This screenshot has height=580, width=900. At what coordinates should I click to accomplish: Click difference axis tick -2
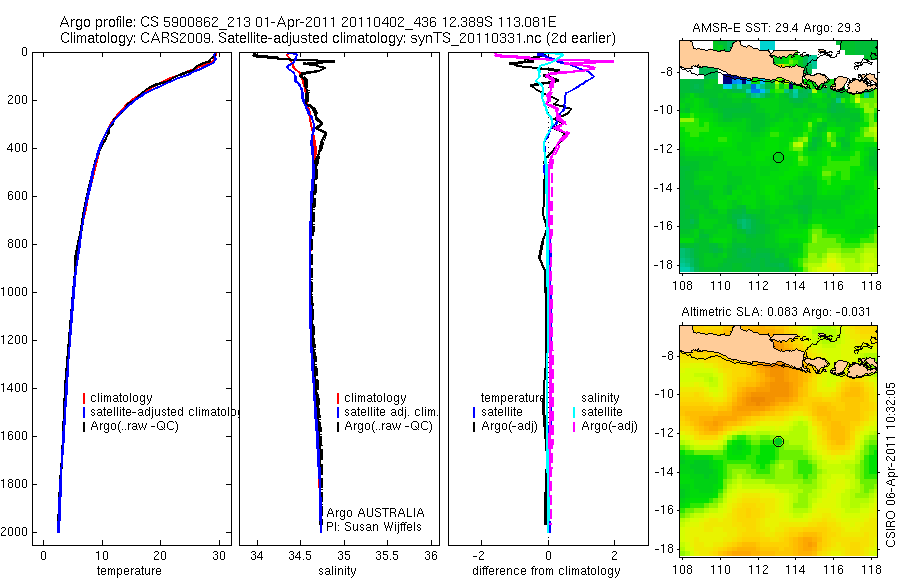[479, 556]
